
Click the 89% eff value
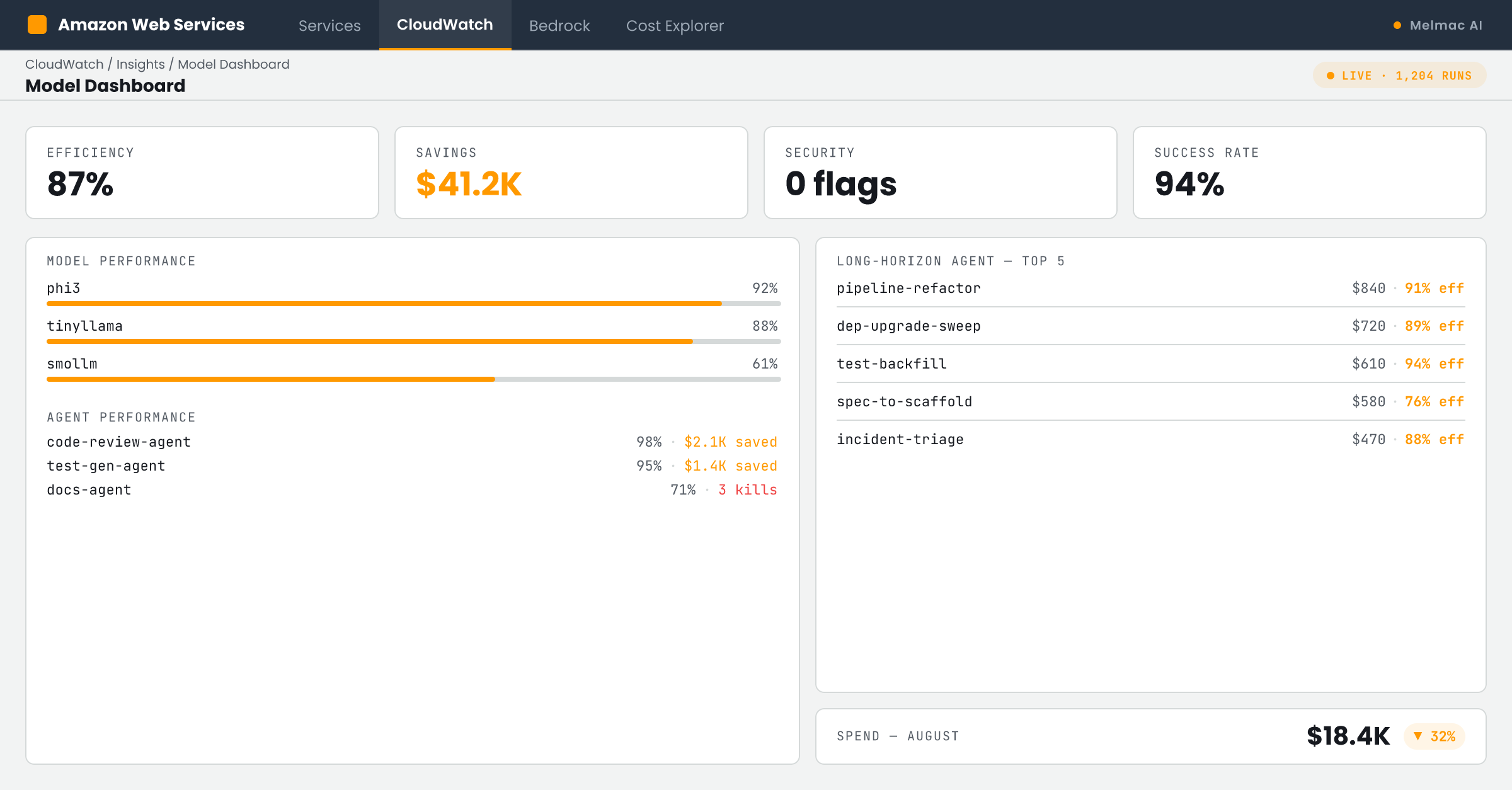point(1435,326)
